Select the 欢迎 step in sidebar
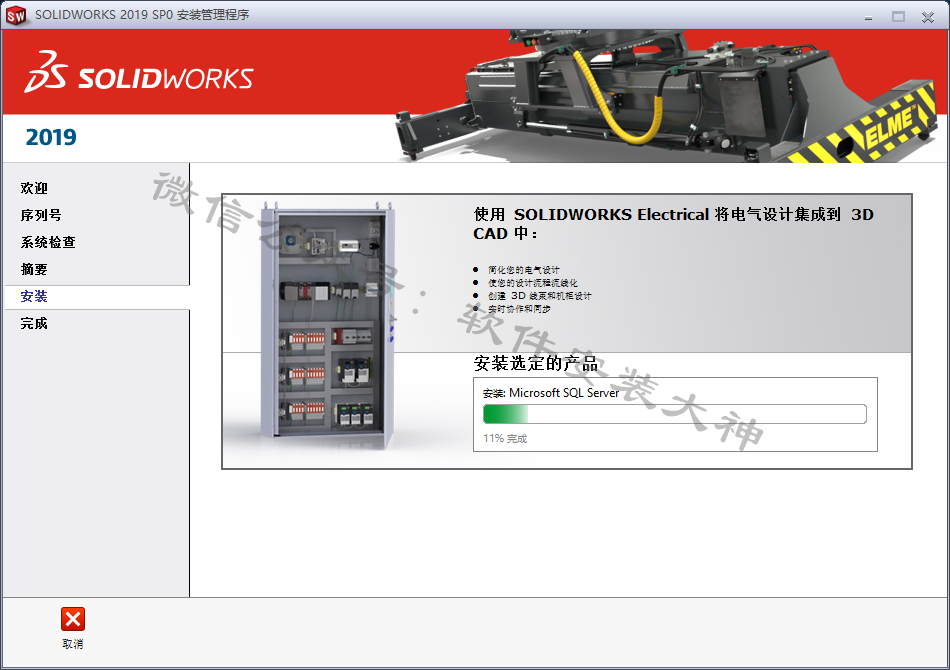This screenshot has height=670, width=950. pos(34,188)
